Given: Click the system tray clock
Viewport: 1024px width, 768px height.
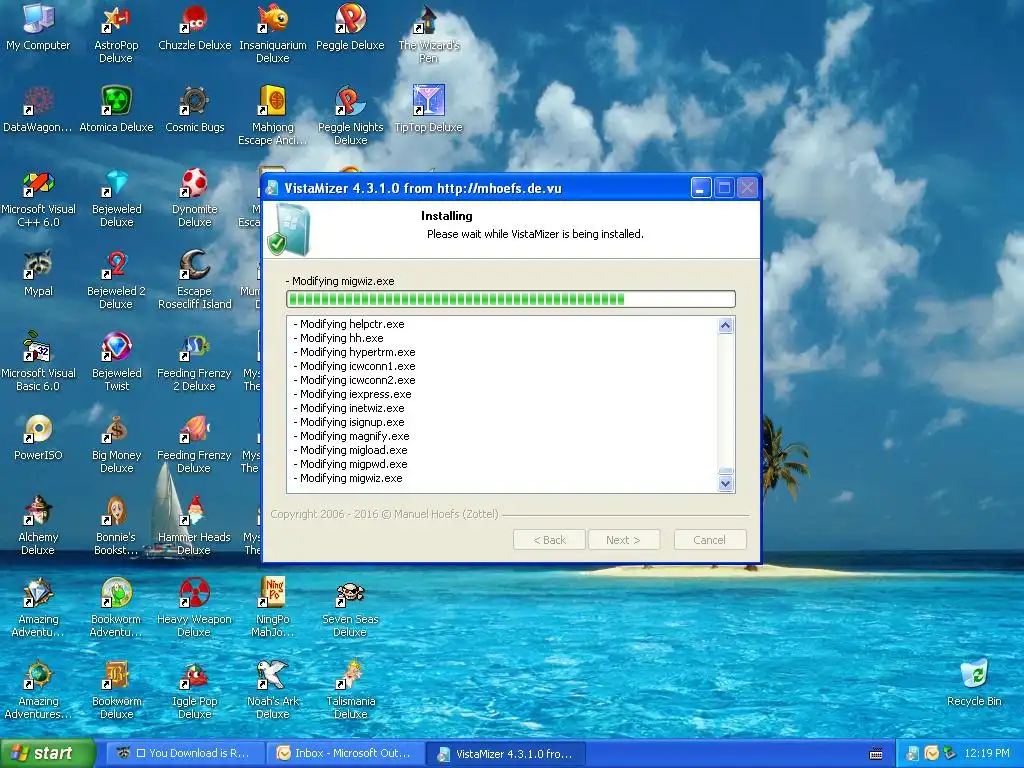Looking at the screenshot, I should (x=987, y=754).
